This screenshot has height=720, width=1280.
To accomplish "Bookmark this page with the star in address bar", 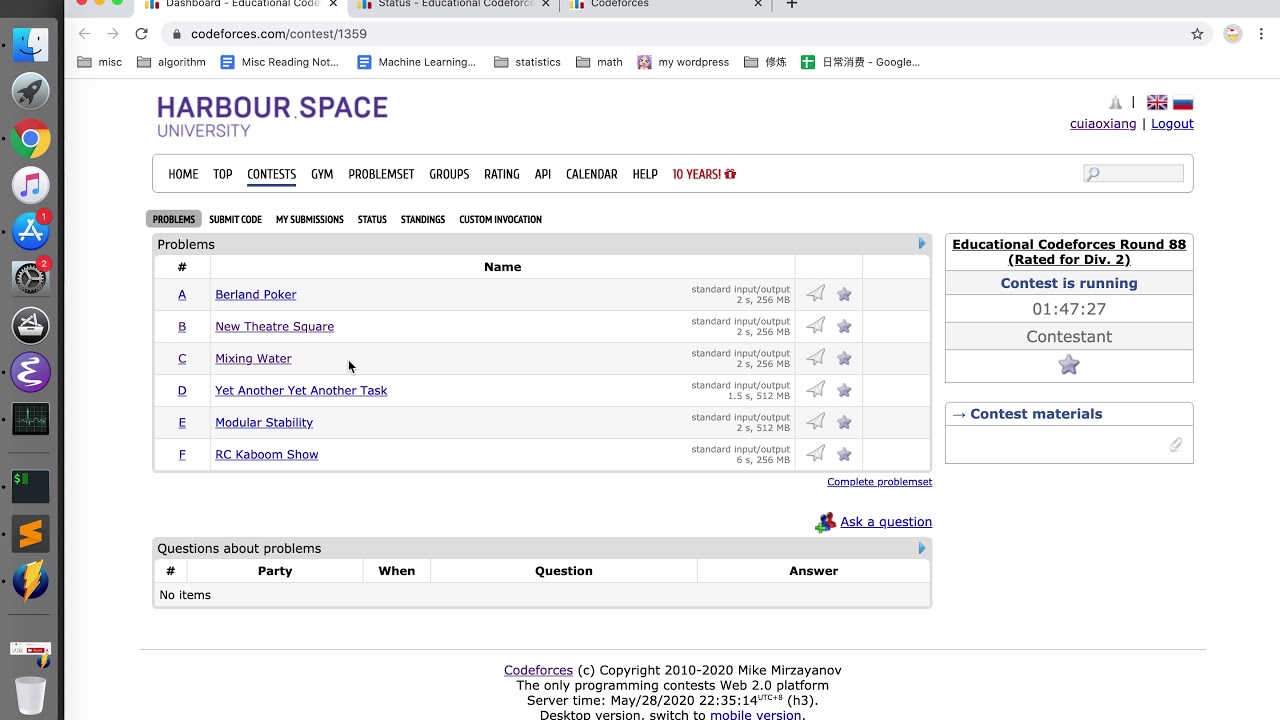I will point(1197,34).
